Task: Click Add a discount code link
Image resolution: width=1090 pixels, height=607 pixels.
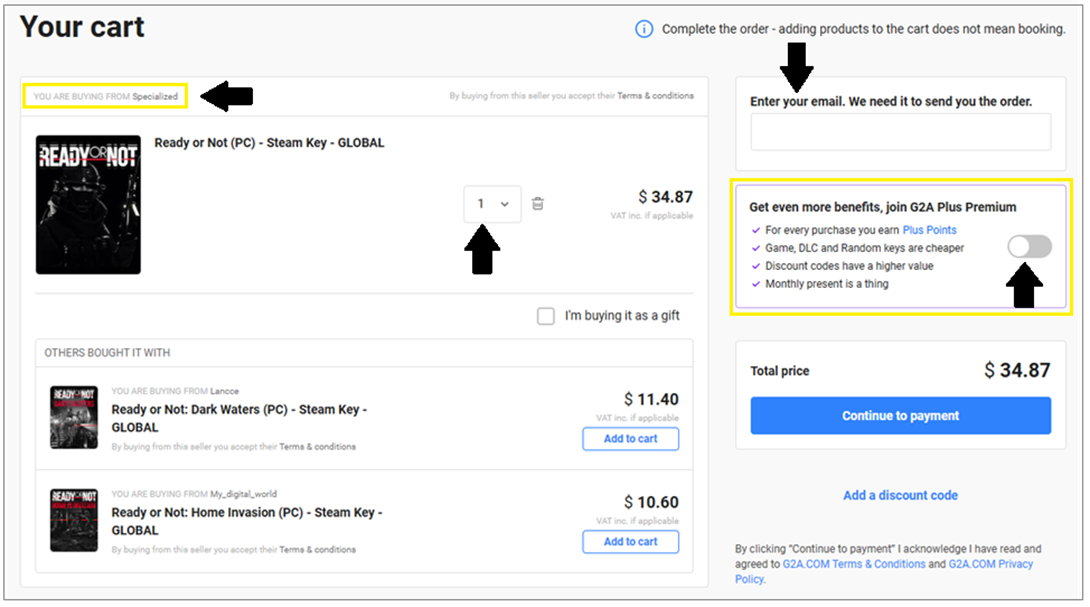Action: point(900,495)
